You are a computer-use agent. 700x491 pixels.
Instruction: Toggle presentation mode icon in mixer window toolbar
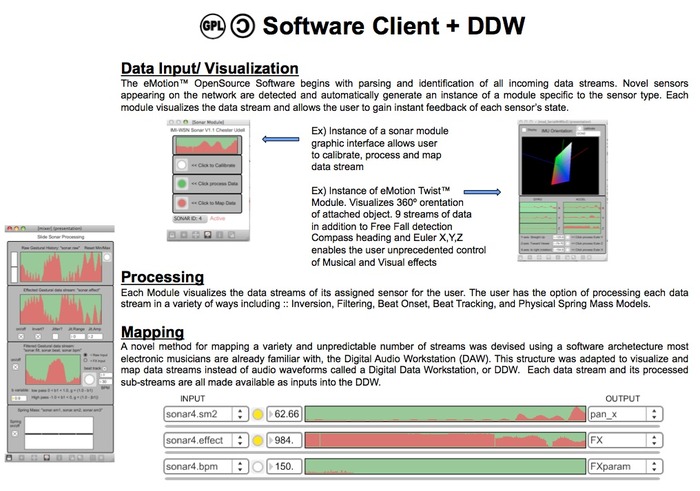47,458
